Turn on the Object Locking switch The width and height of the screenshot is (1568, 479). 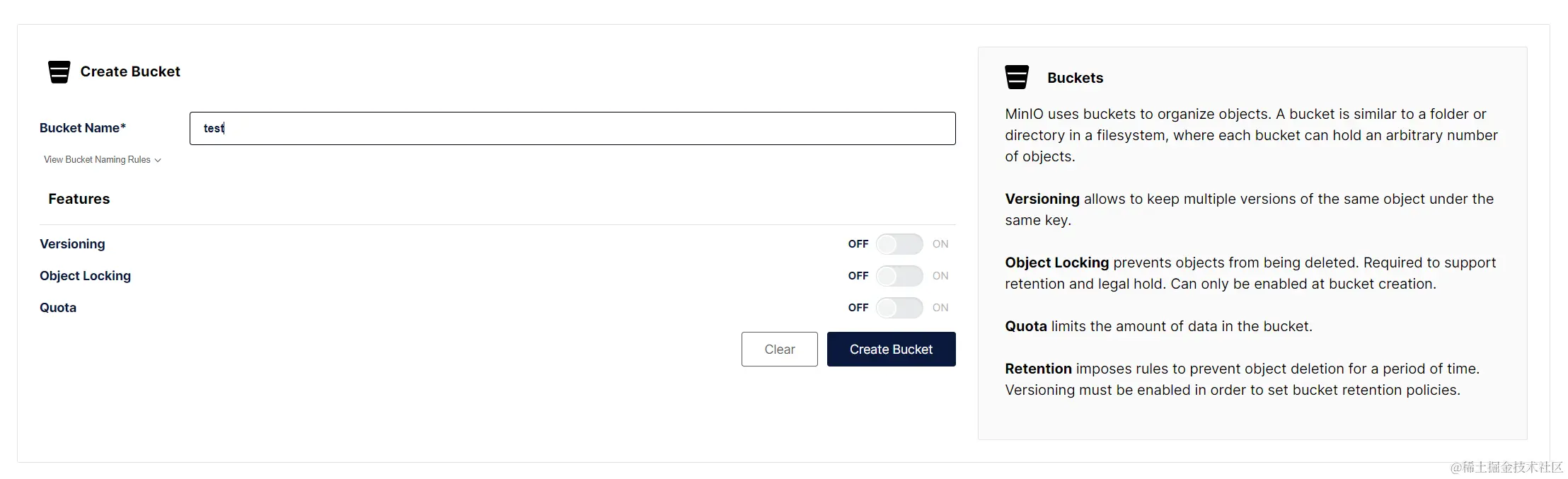coord(899,276)
